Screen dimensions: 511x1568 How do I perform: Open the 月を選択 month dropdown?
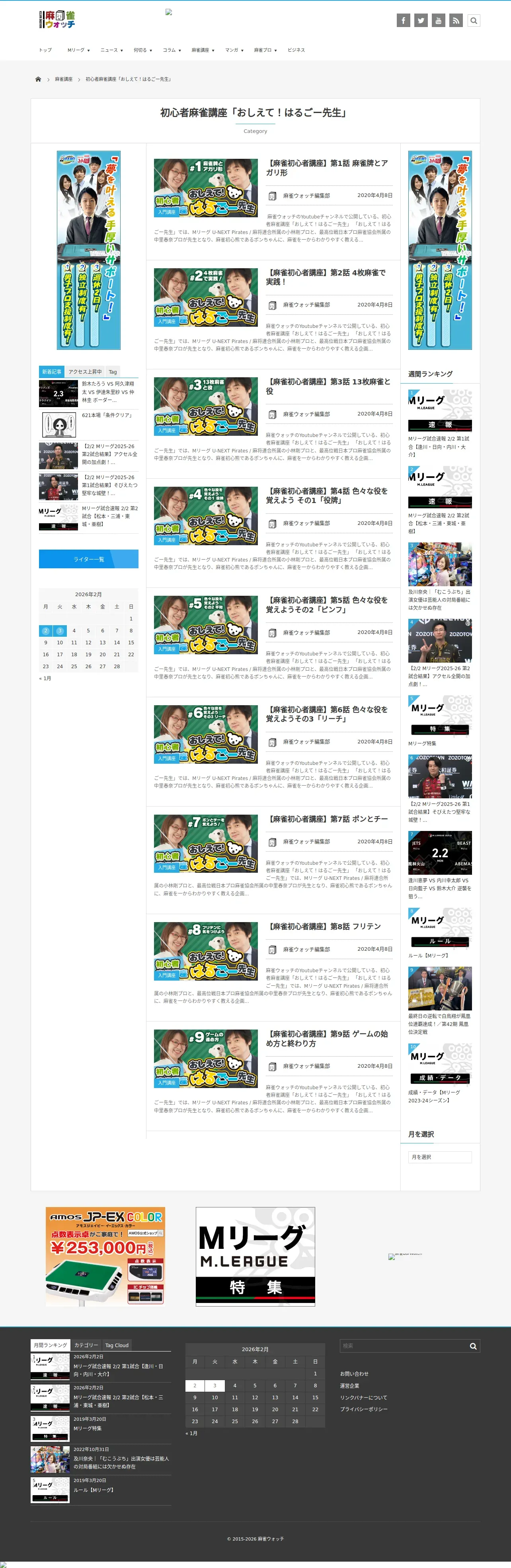440,1156
